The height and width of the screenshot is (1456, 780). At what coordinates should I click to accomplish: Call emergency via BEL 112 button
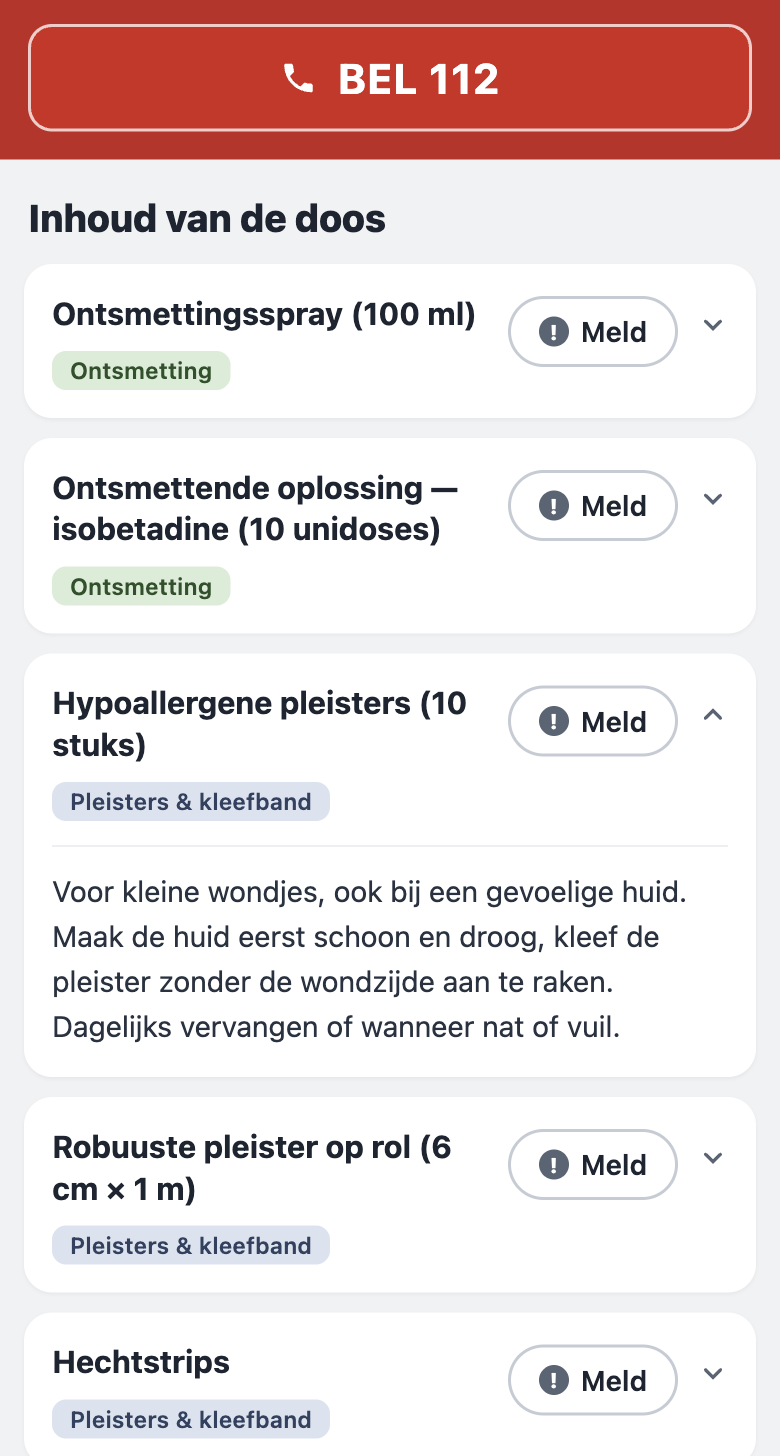(390, 78)
